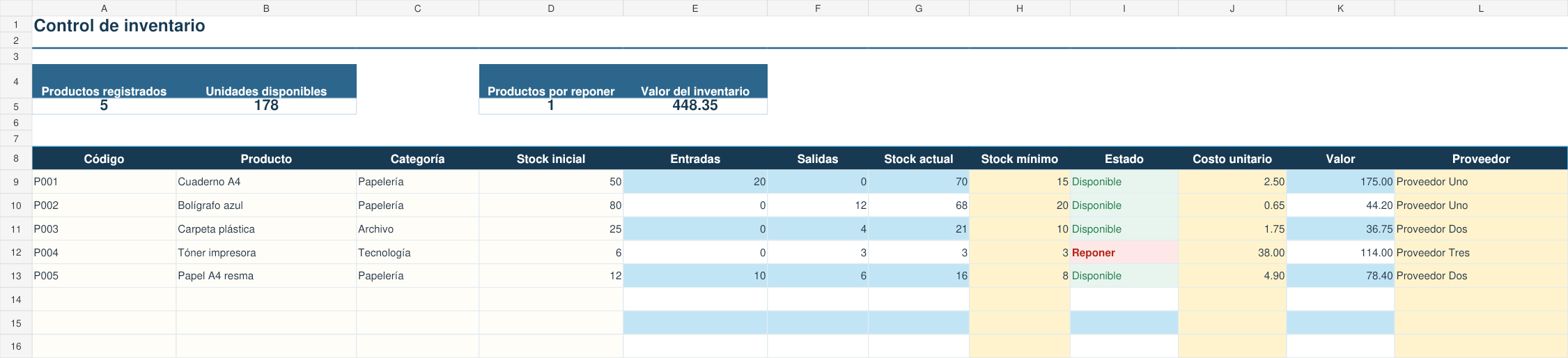Click the 'Salidas' table header
Screen dimensions: 1568x358
(x=818, y=159)
